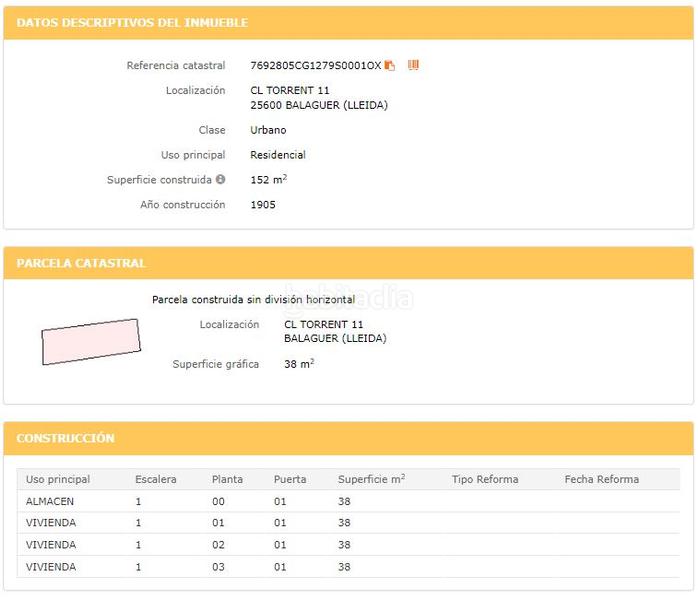Image resolution: width=698 pixels, height=600 pixels.
Task: Click the 25600 BALAGUER (LLEIDA) line in descriptive data
Action: click(x=319, y=105)
